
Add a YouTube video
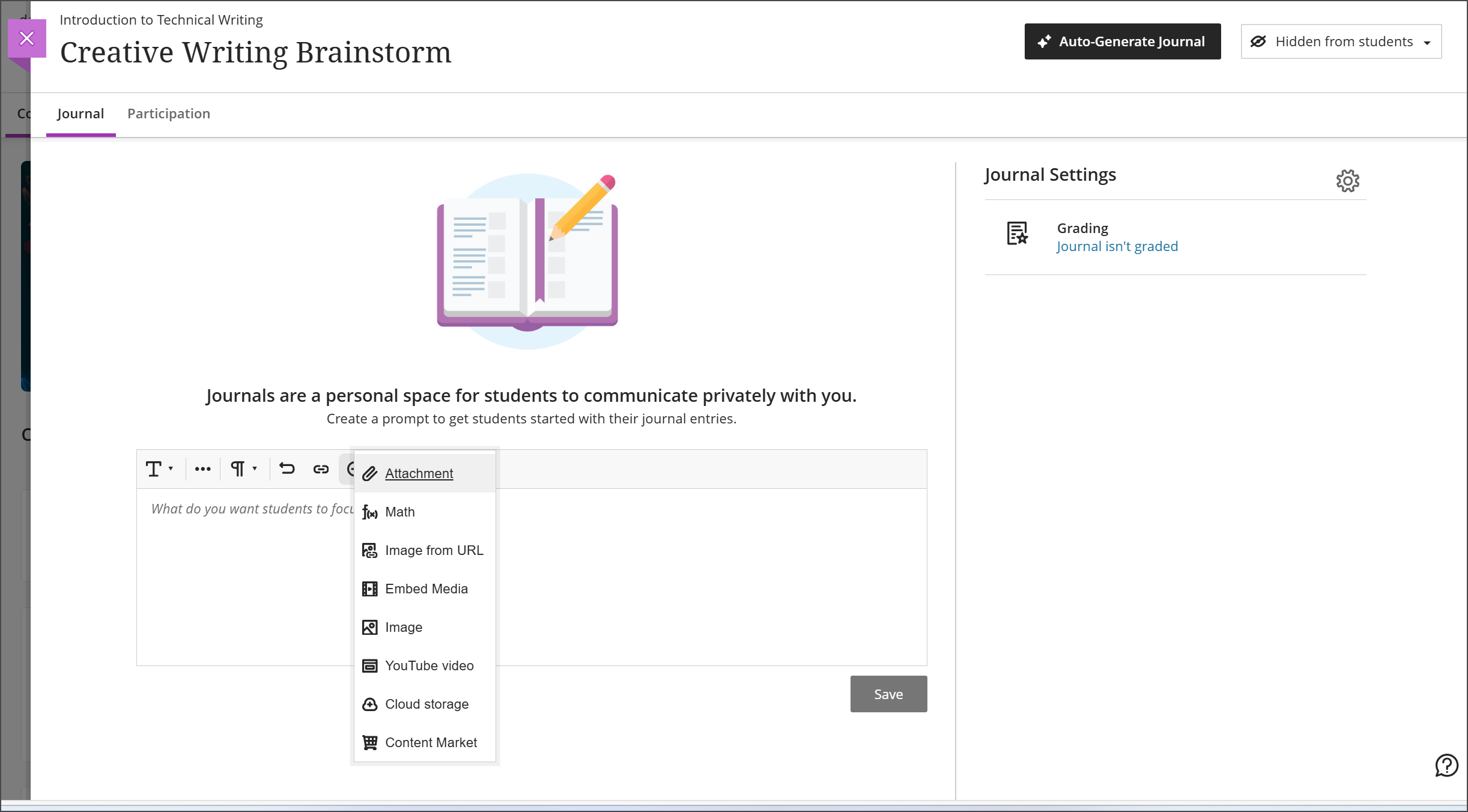click(429, 665)
